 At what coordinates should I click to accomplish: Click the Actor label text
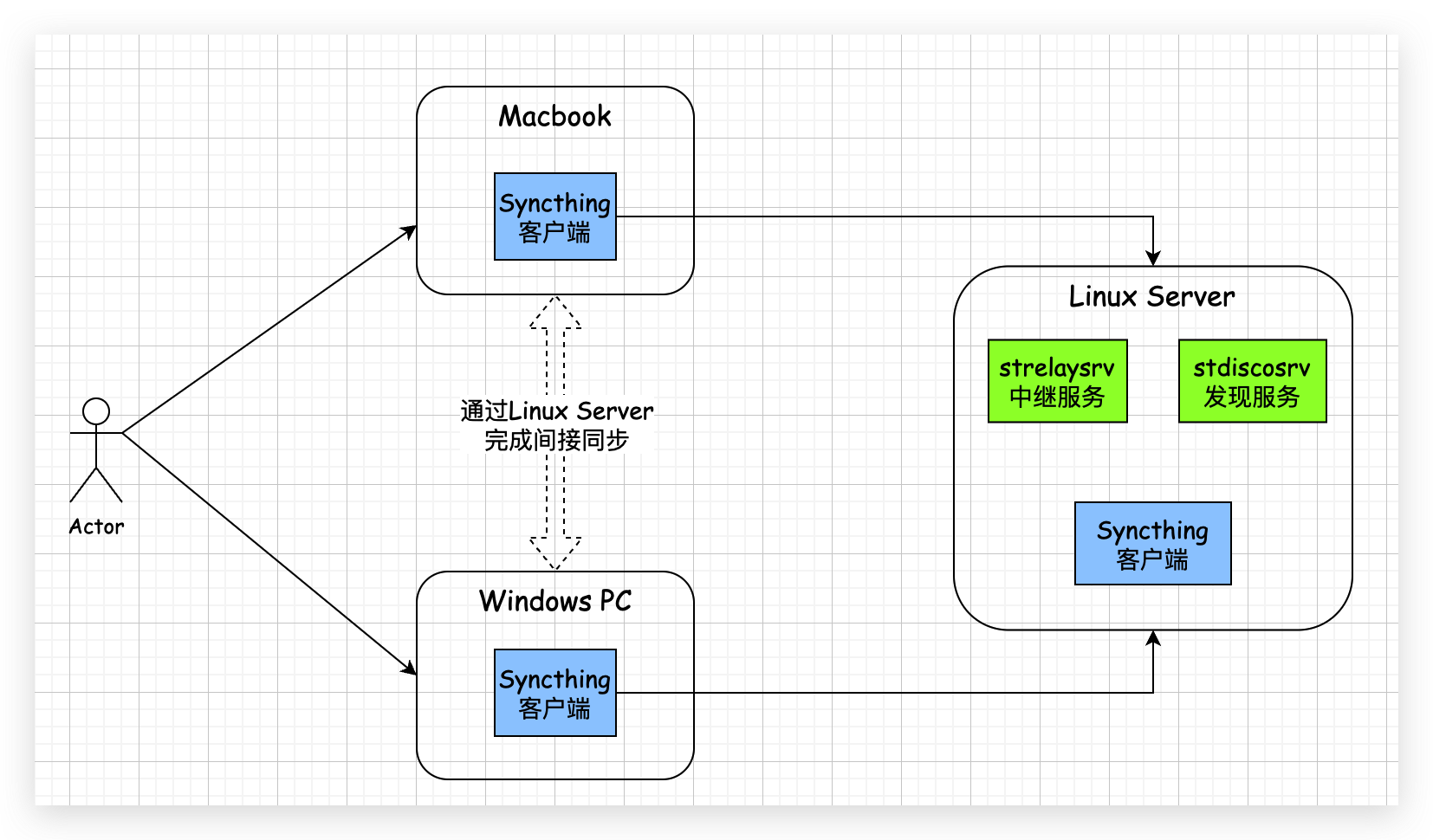point(96,527)
